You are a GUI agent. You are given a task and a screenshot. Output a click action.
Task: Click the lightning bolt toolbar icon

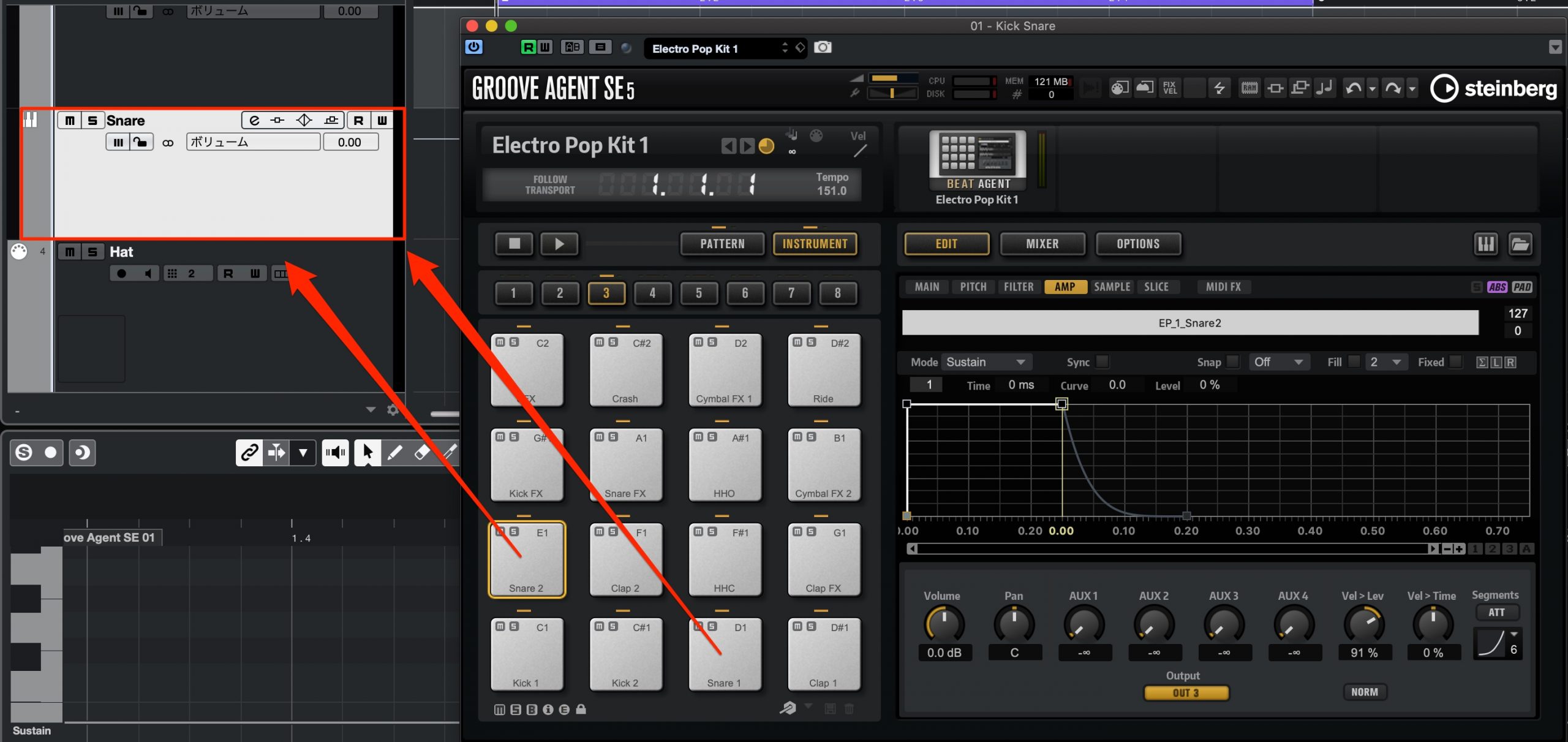tap(1219, 88)
